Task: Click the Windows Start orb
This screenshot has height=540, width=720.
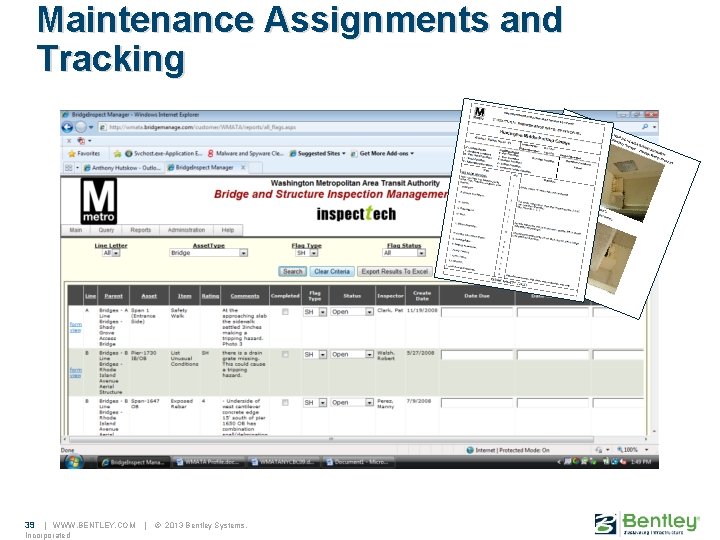Action: (x=73, y=461)
